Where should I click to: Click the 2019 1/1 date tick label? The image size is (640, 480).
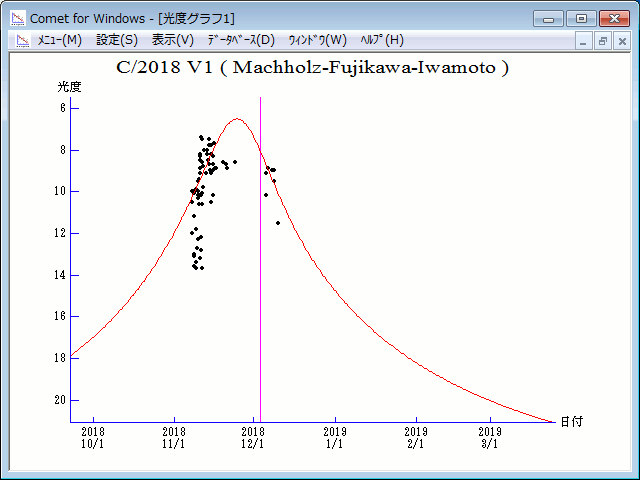pyautogui.click(x=335, y=438)
